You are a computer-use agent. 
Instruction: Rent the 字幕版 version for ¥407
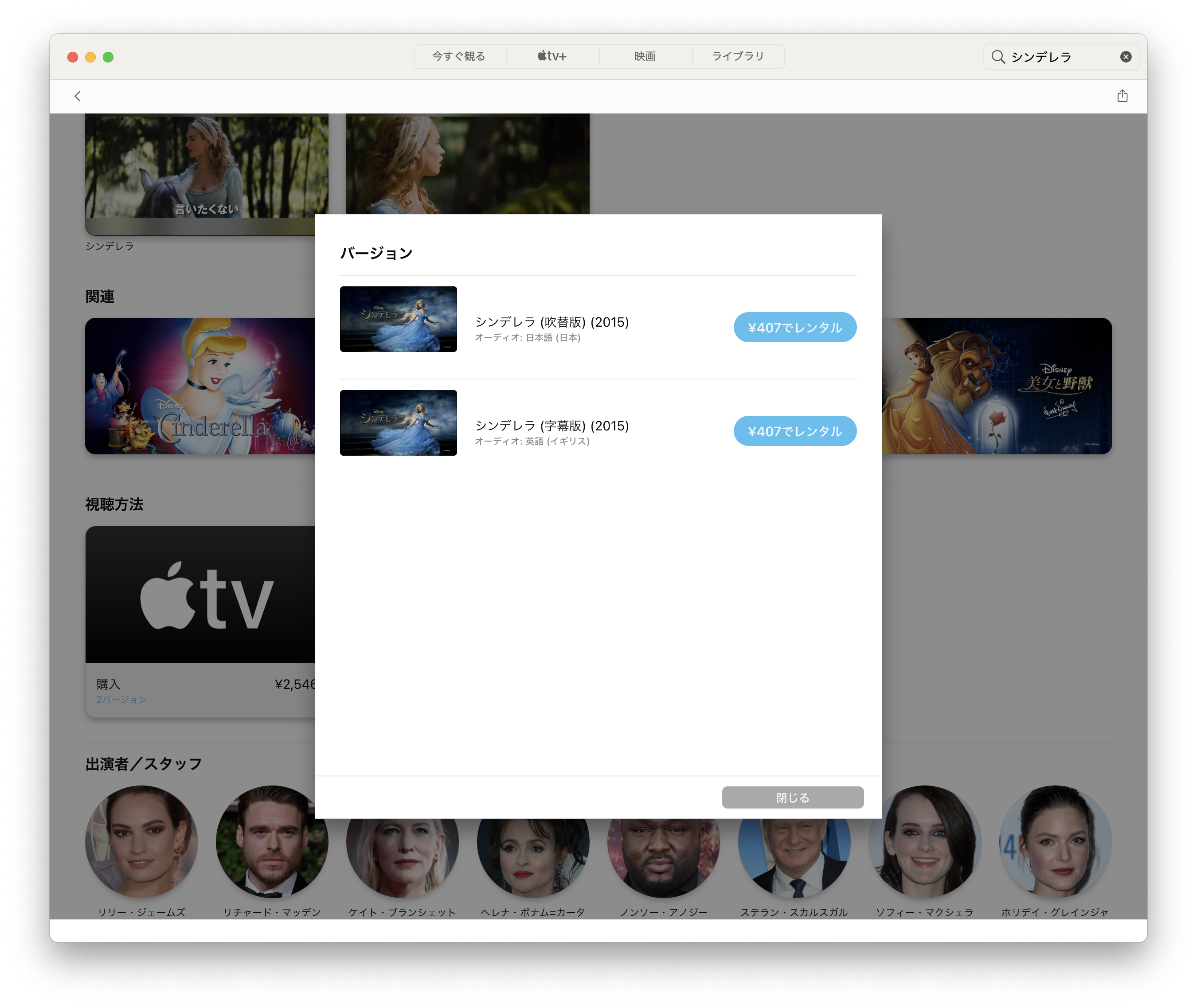pos(794,431)
